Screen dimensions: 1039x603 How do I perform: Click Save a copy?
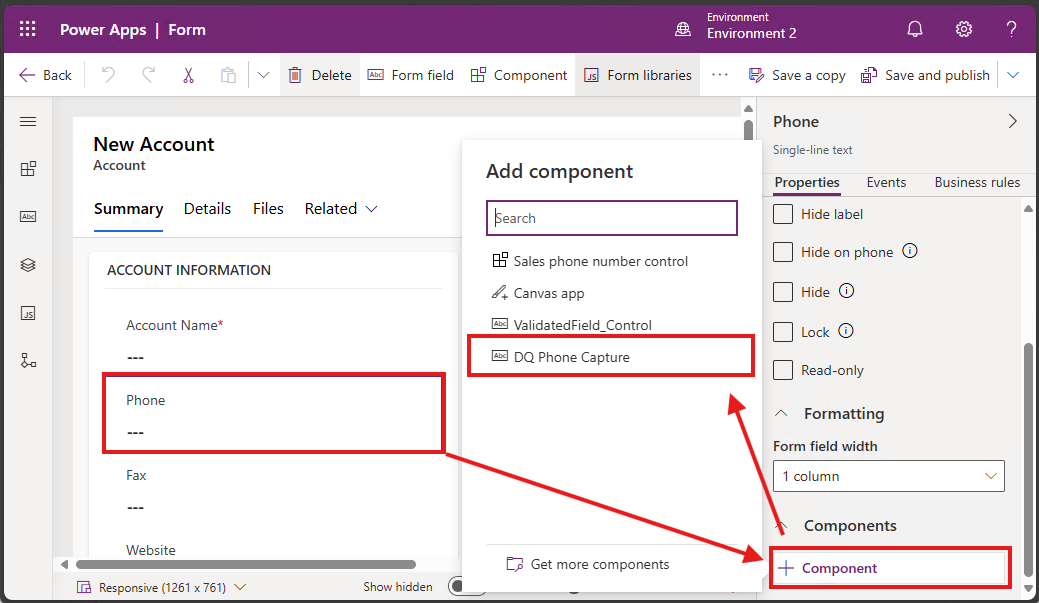tap(797, 75)
